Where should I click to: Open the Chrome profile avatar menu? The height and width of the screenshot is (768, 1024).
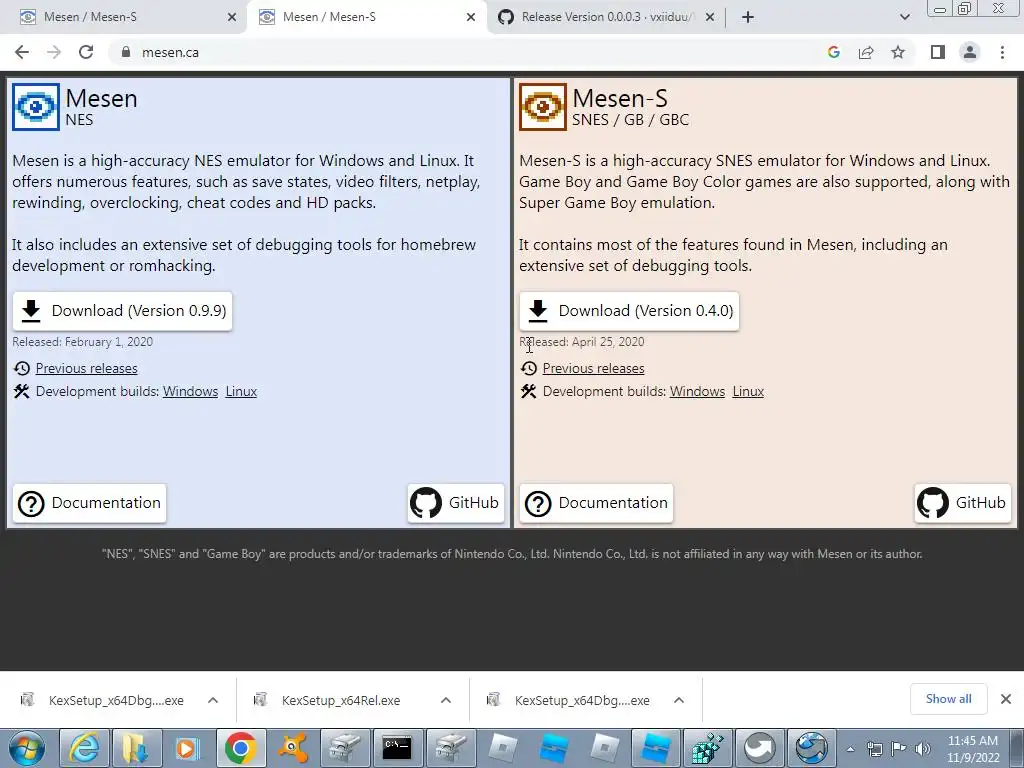(x=970, y=52)
